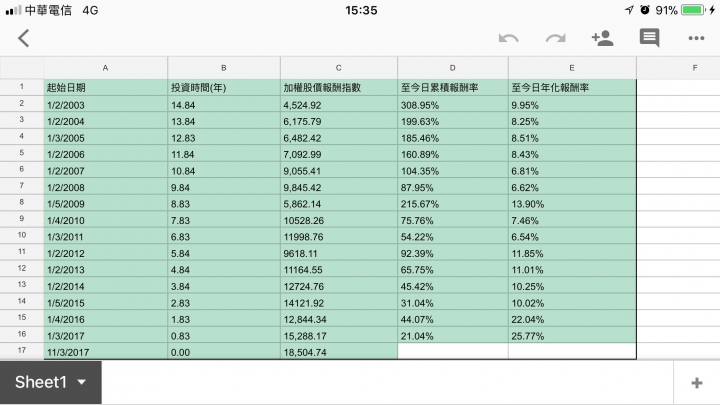This screenshot has height=405, width=720.
Task: Select cell showing 11.85%
Action: click(x=572, y=253)
